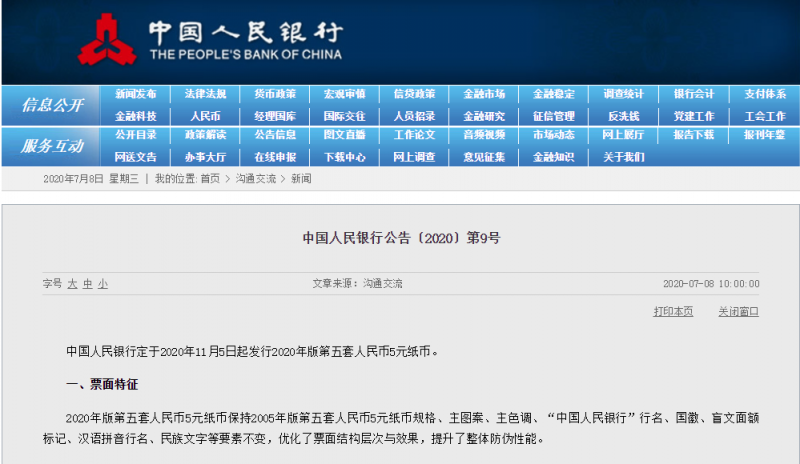Select 关于我们 navigation item

click(x=623, y=157)
